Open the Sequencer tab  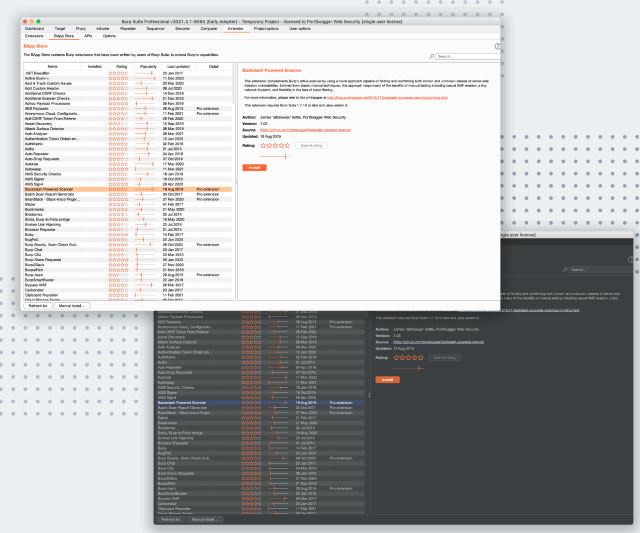tap(156, 29)
